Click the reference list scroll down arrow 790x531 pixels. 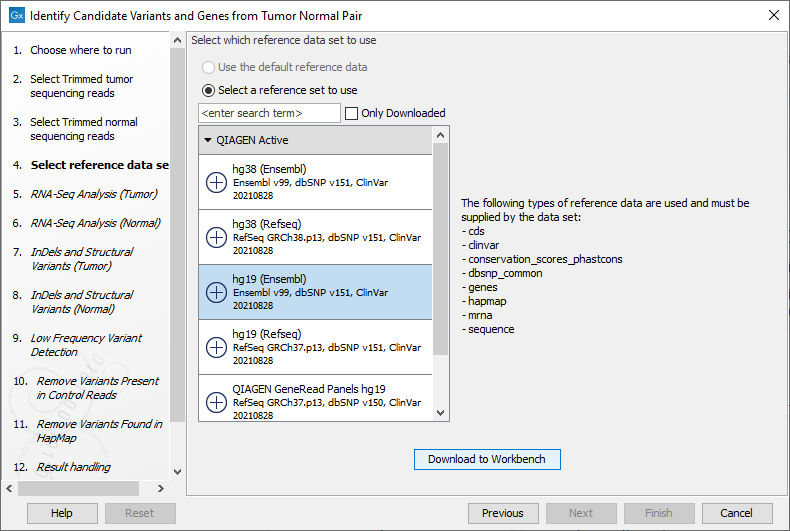[440, 413]
